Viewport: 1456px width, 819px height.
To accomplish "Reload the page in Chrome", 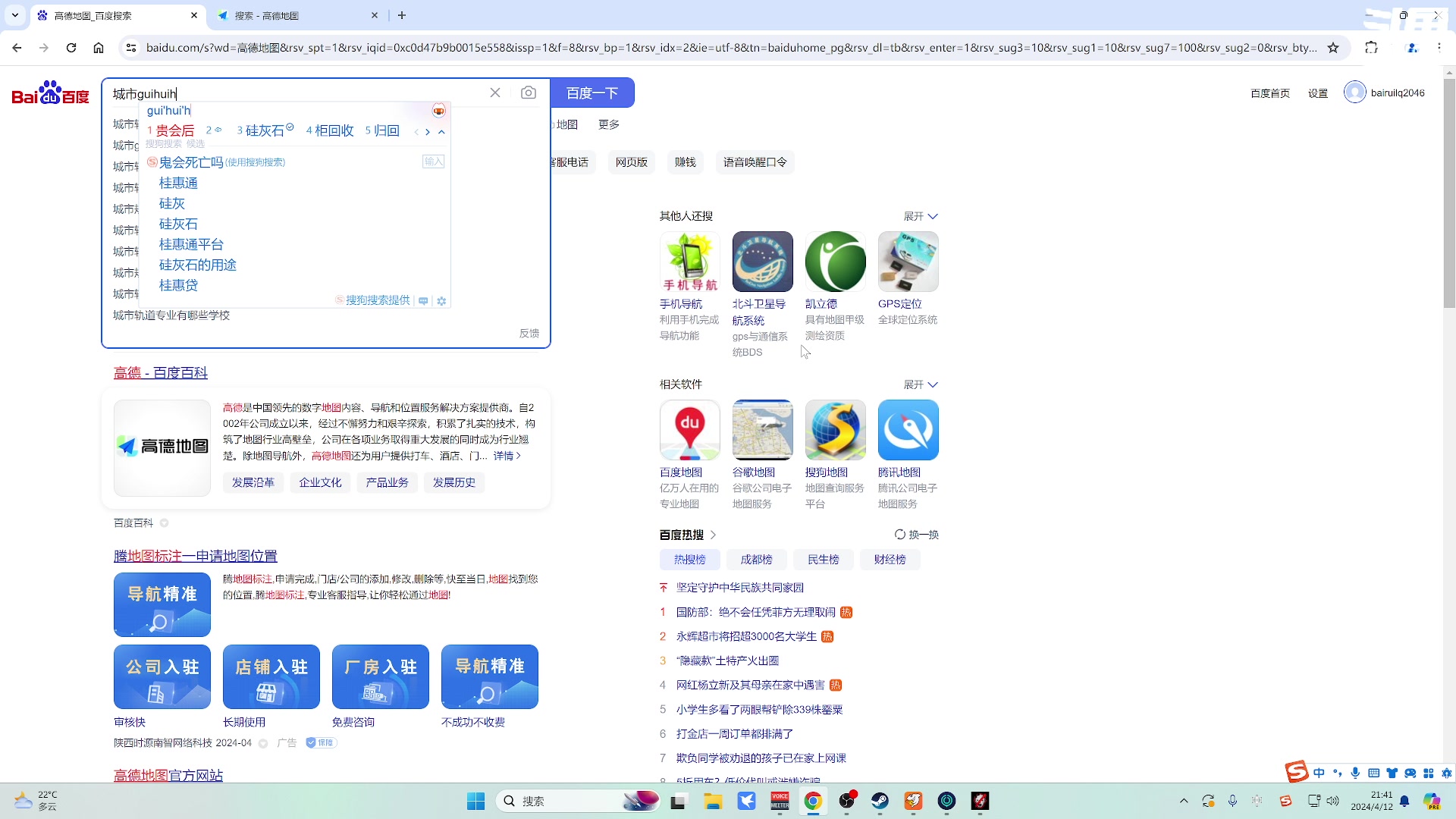I will coord(71,48).
